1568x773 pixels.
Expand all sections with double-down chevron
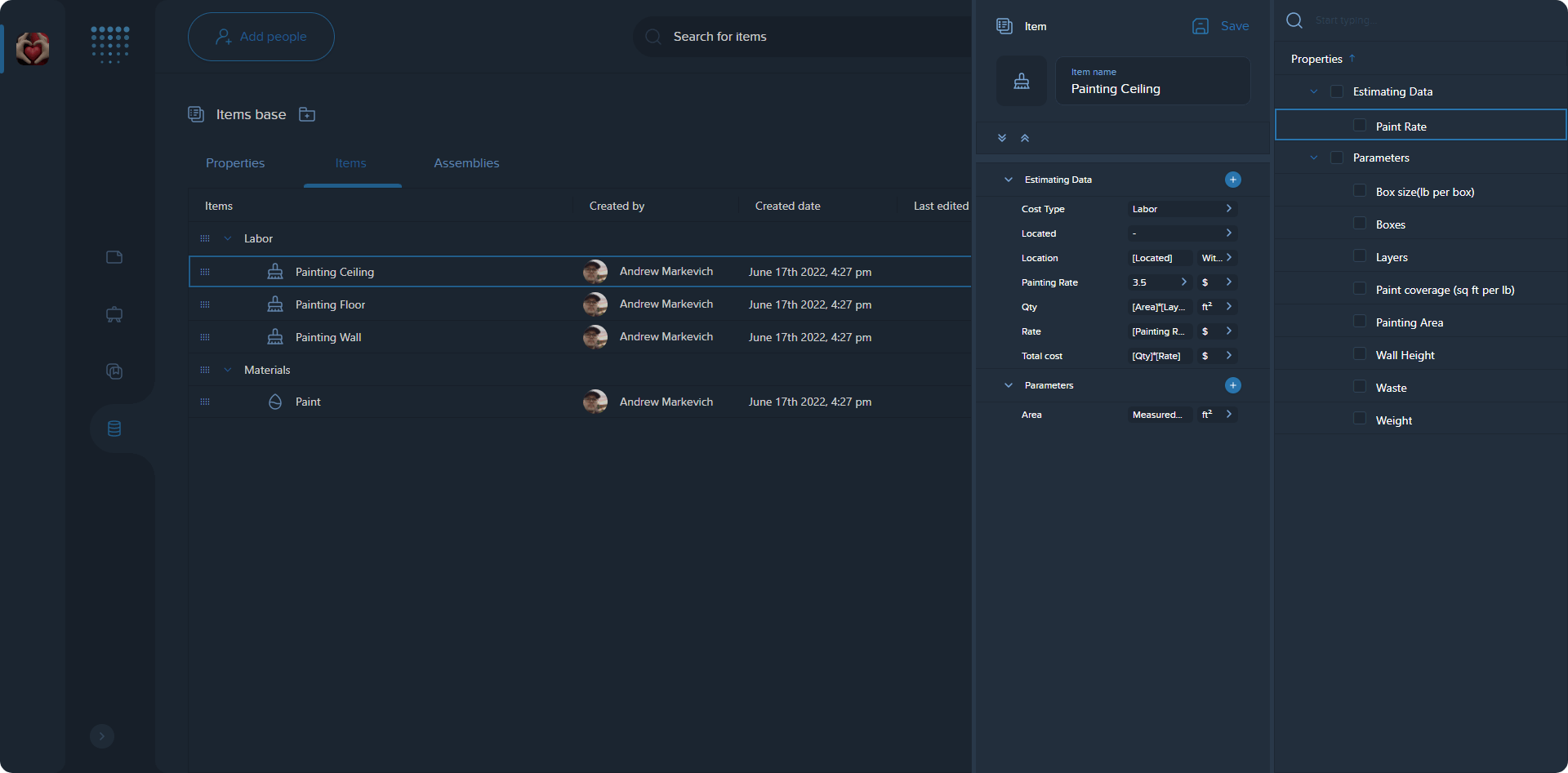[x=1002, y=138]
